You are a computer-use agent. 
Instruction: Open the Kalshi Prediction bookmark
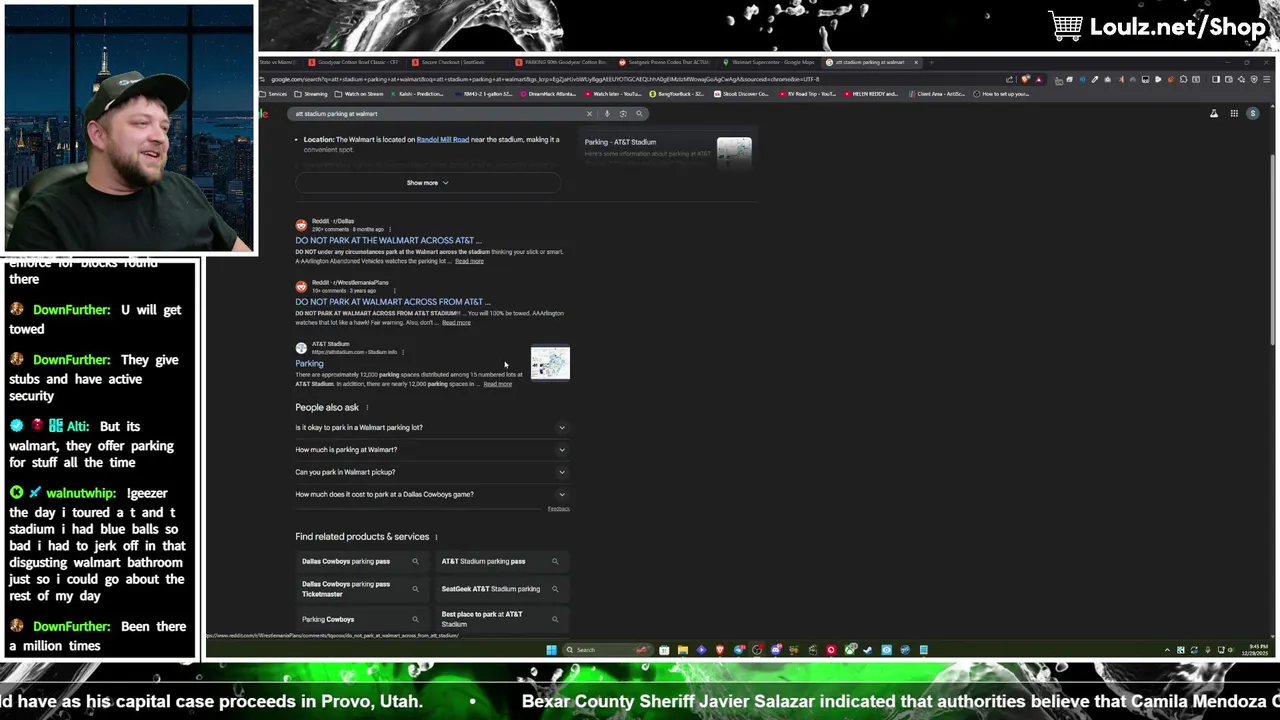point(416,94)
